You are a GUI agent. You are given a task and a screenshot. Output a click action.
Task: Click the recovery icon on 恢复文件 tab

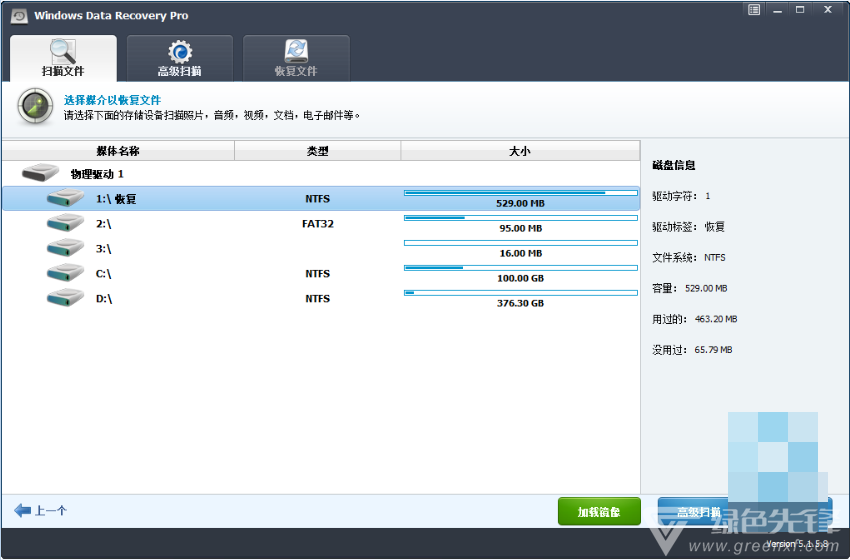click(x=296, y=52)
